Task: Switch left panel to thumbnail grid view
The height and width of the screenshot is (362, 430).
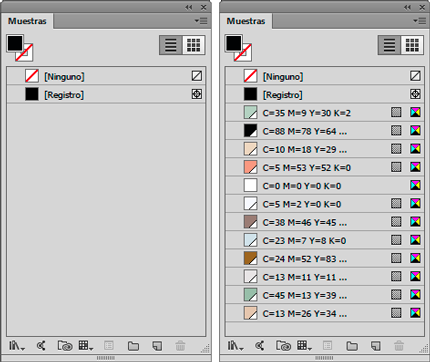Action: 193,45
